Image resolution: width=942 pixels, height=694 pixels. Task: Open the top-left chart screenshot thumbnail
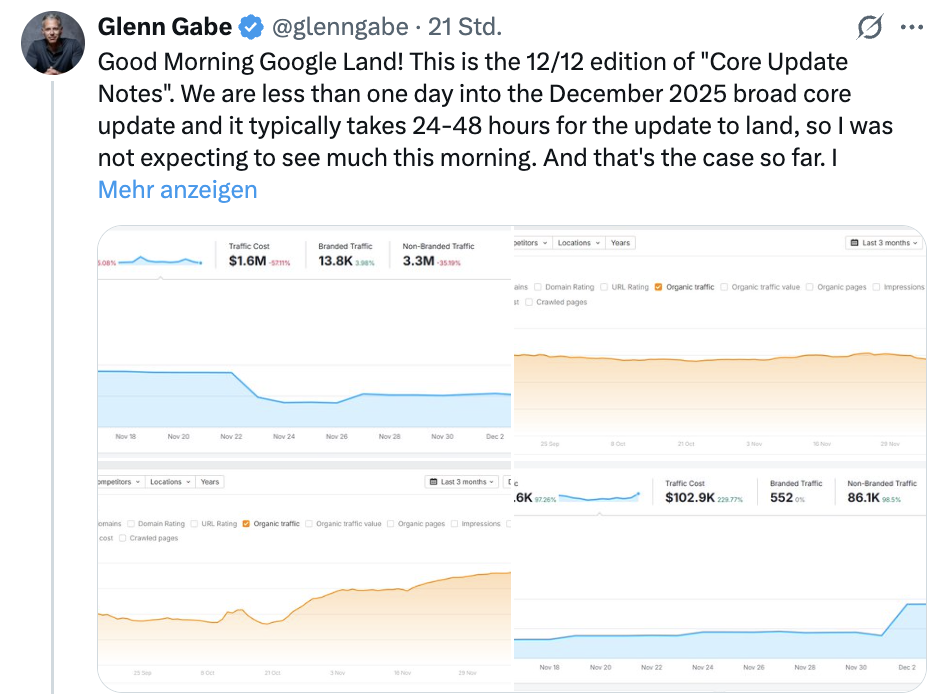300,340
